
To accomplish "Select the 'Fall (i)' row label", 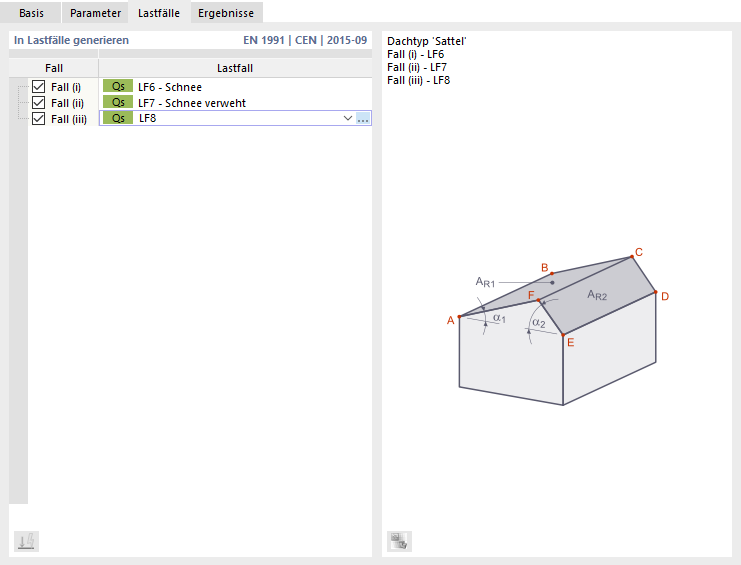I will pos(66,87).
